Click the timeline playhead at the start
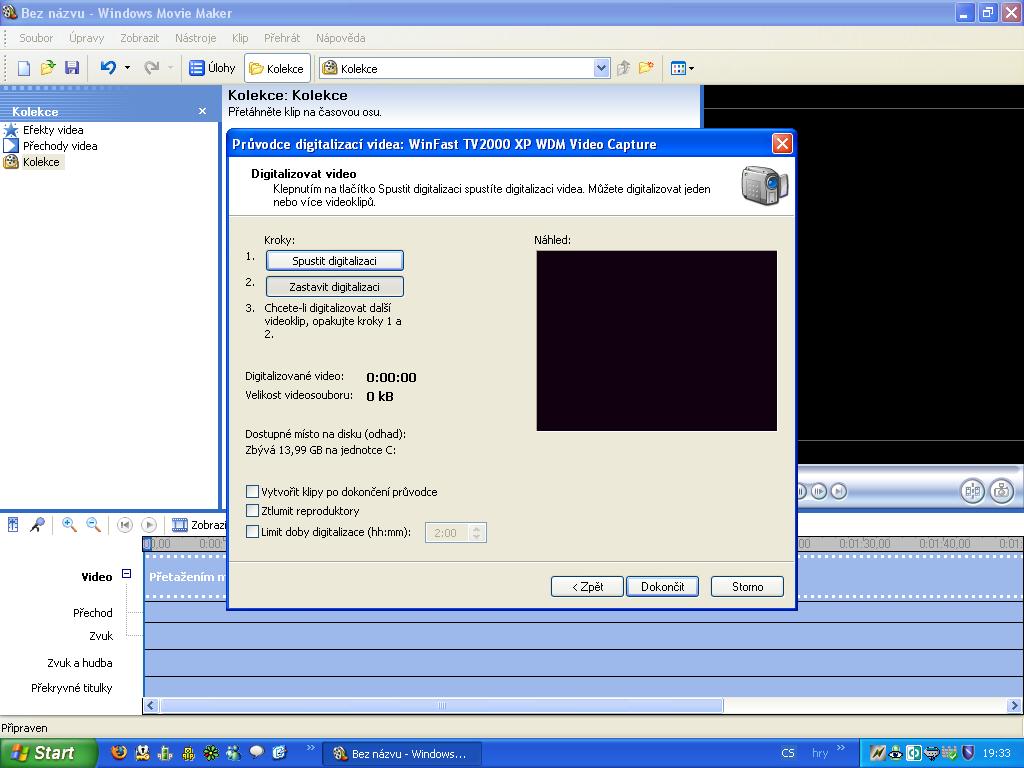The width and height of the screenshot is (1024, 768). [148, 543]
